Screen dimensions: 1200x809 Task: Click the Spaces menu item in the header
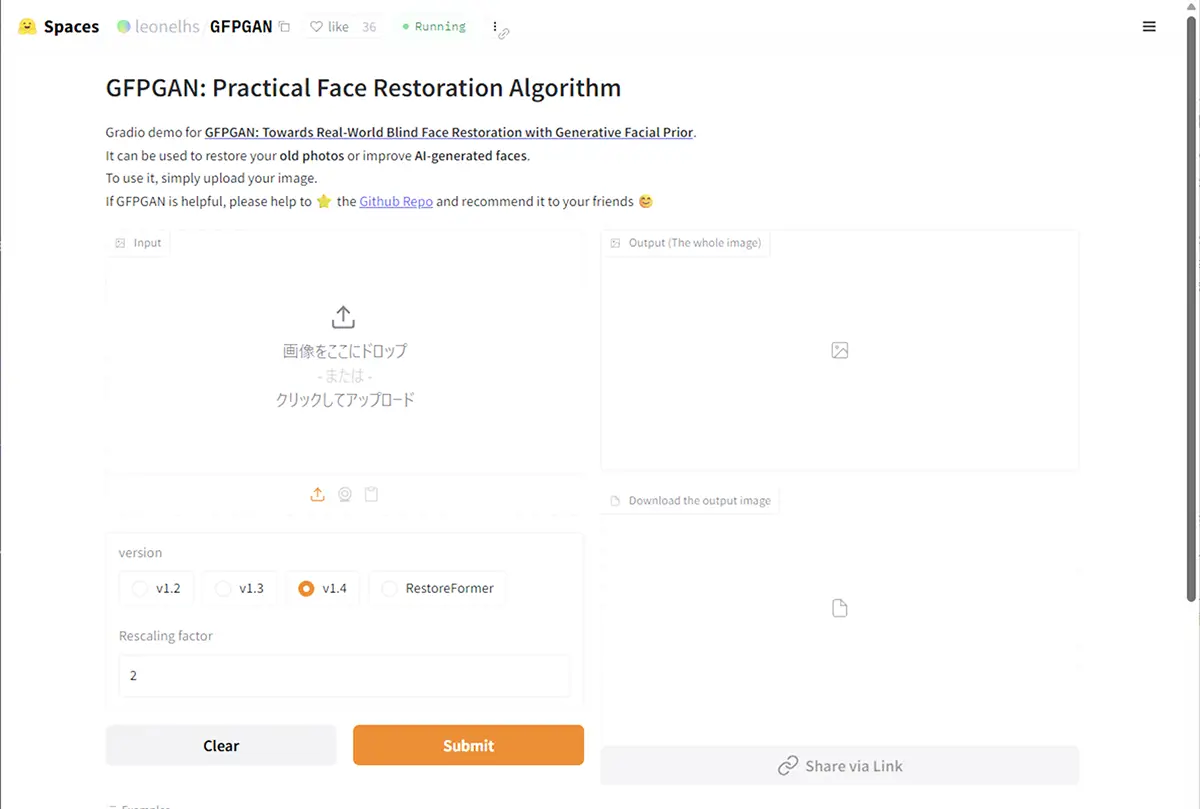point(70,26)
